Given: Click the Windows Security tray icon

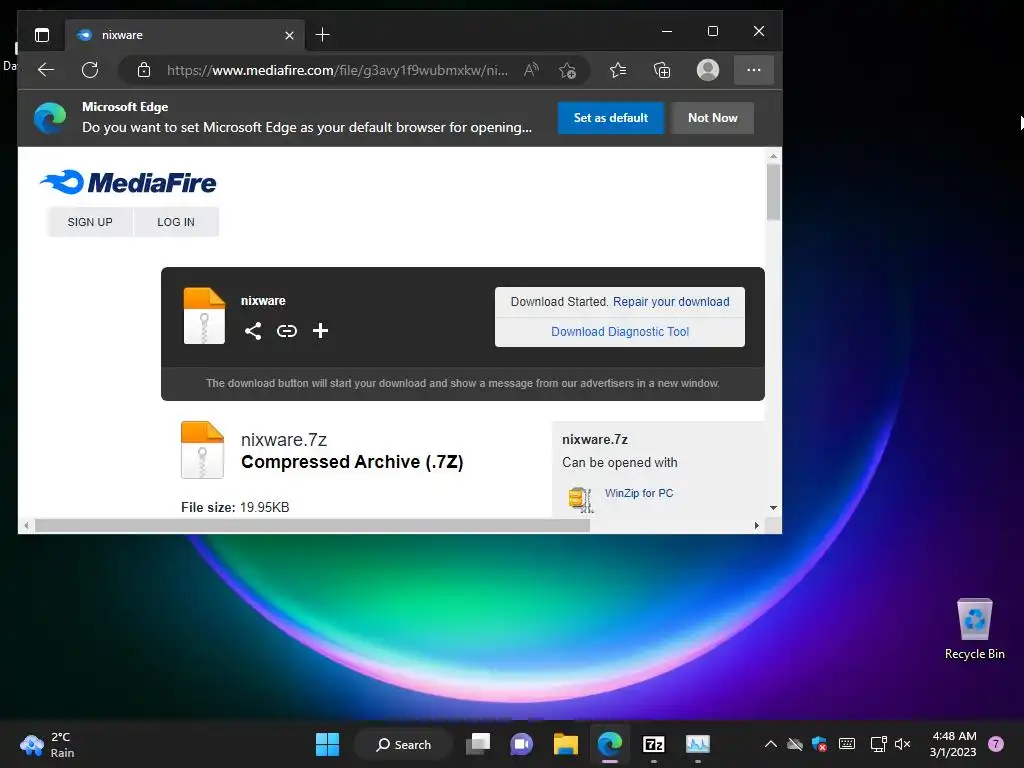Looking at the screenshot, I should pos(820,744).
